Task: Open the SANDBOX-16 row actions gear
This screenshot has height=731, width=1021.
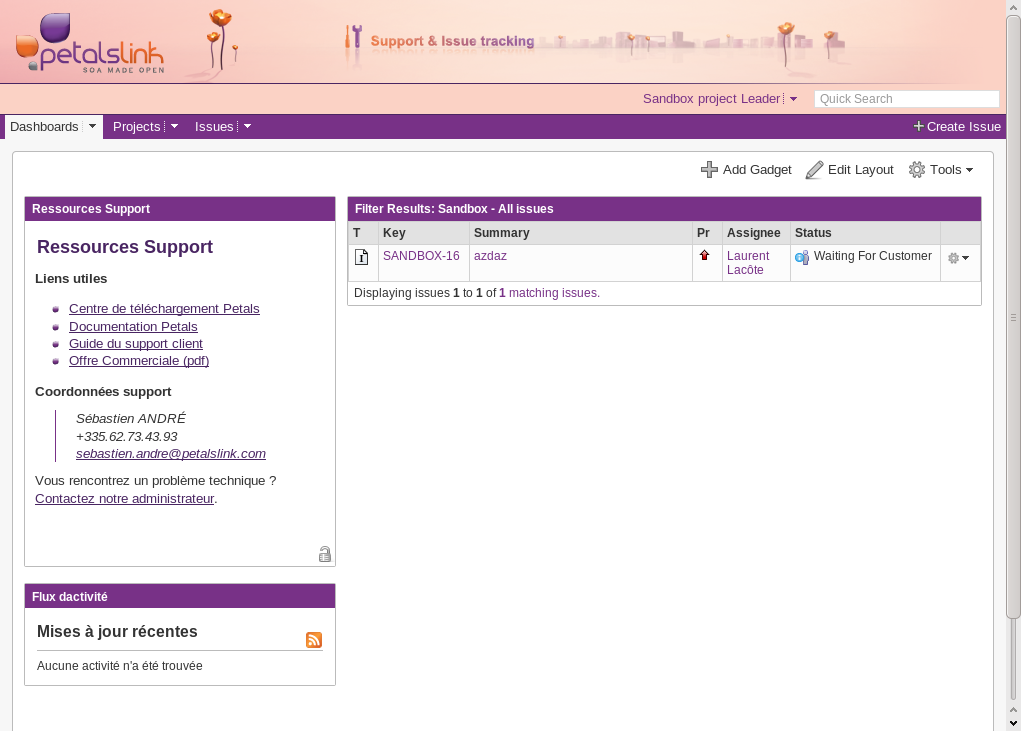Action: click(958, 258)
